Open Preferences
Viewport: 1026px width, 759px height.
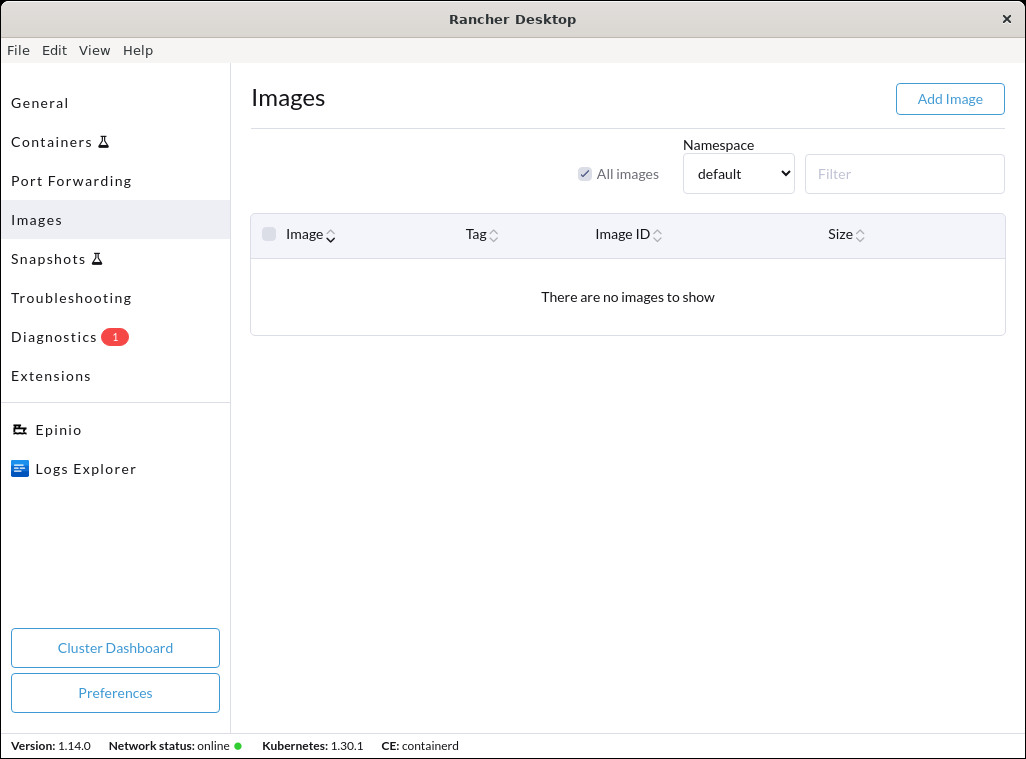click(x=115, y=693)
